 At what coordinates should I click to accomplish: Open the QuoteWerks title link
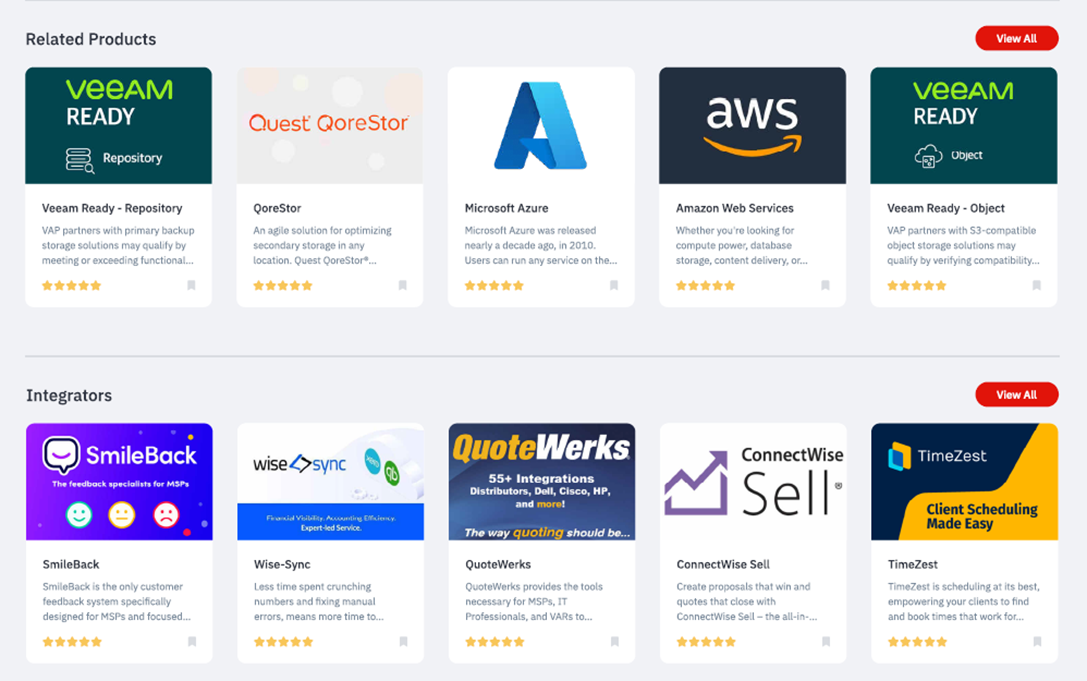pos(498,564)
